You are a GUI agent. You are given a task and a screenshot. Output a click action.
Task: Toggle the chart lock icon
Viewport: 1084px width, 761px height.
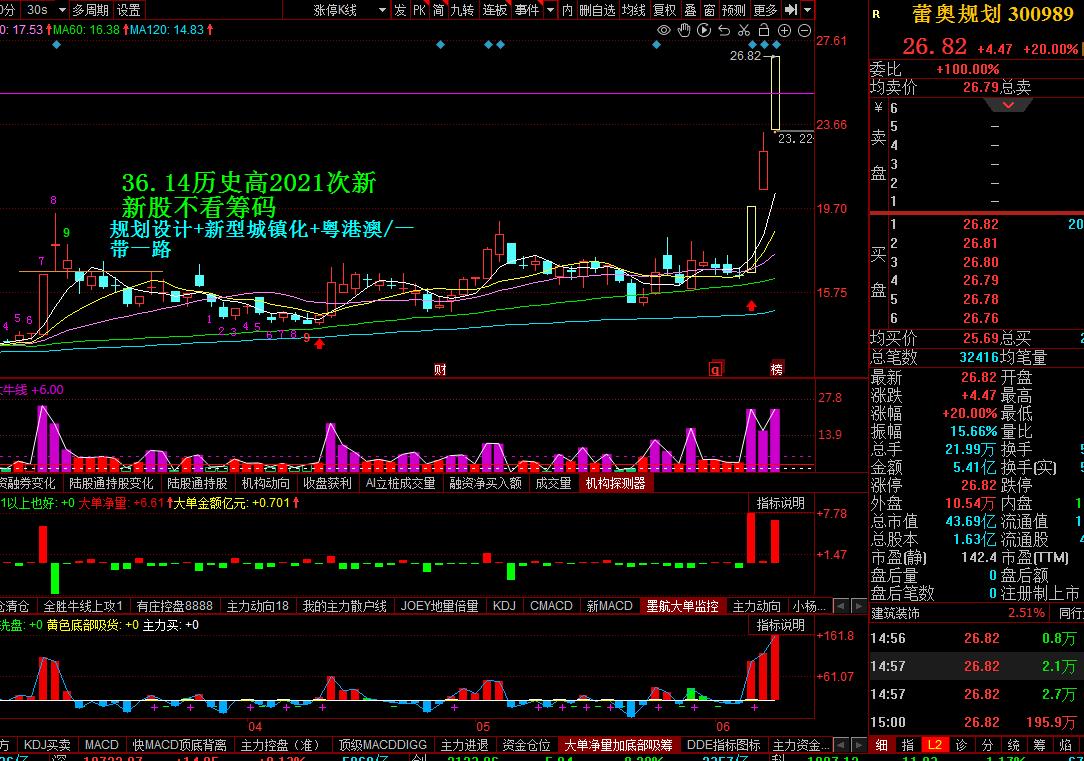coord(764,30)
